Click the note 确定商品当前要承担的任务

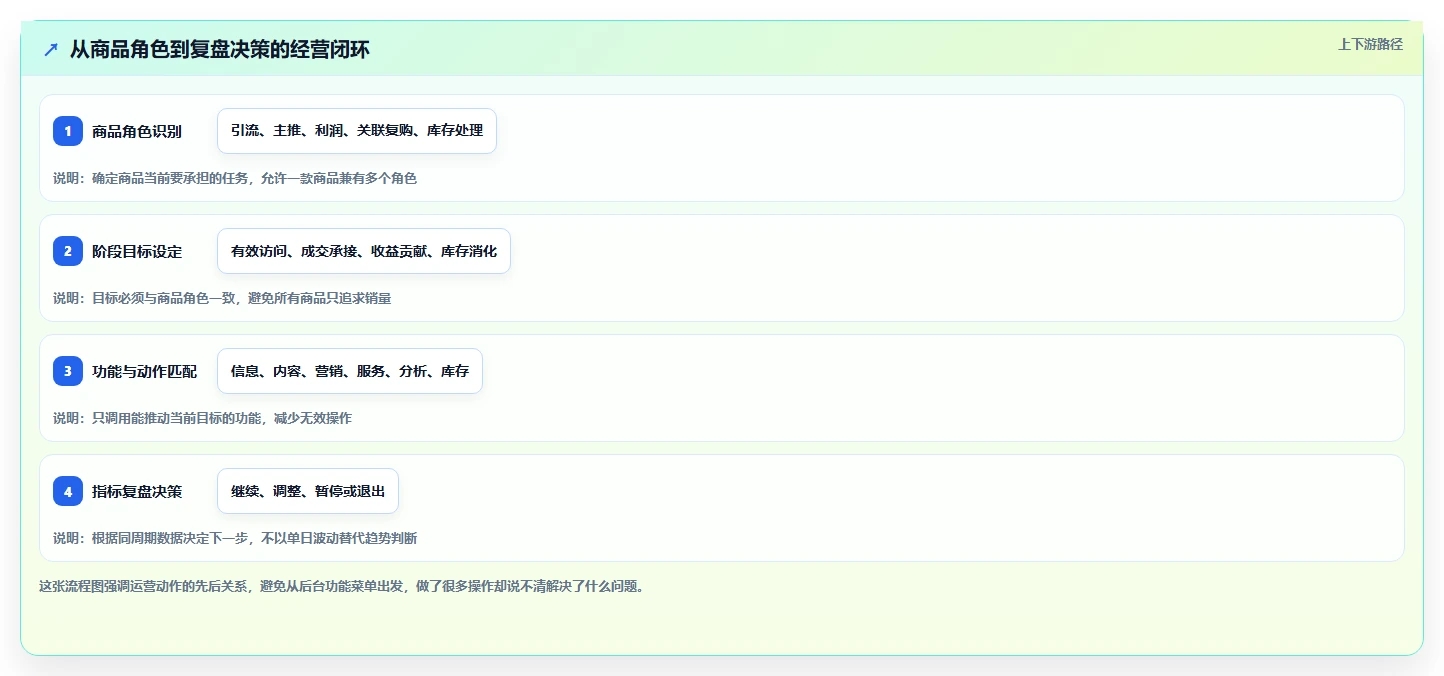coord(171,178)
